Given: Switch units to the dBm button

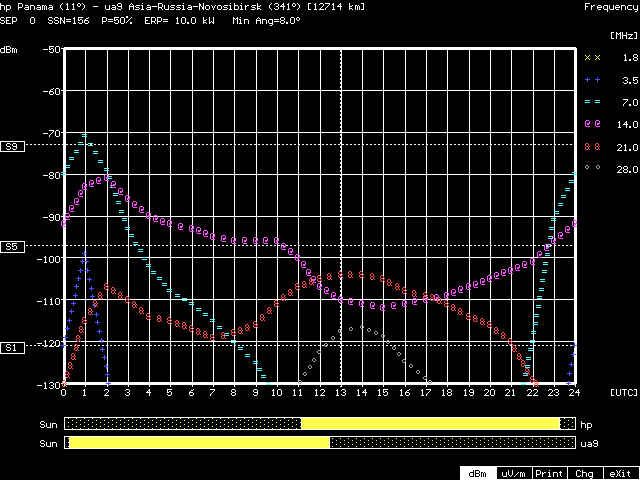Looking at the screenshot, I should pos(478,473).
